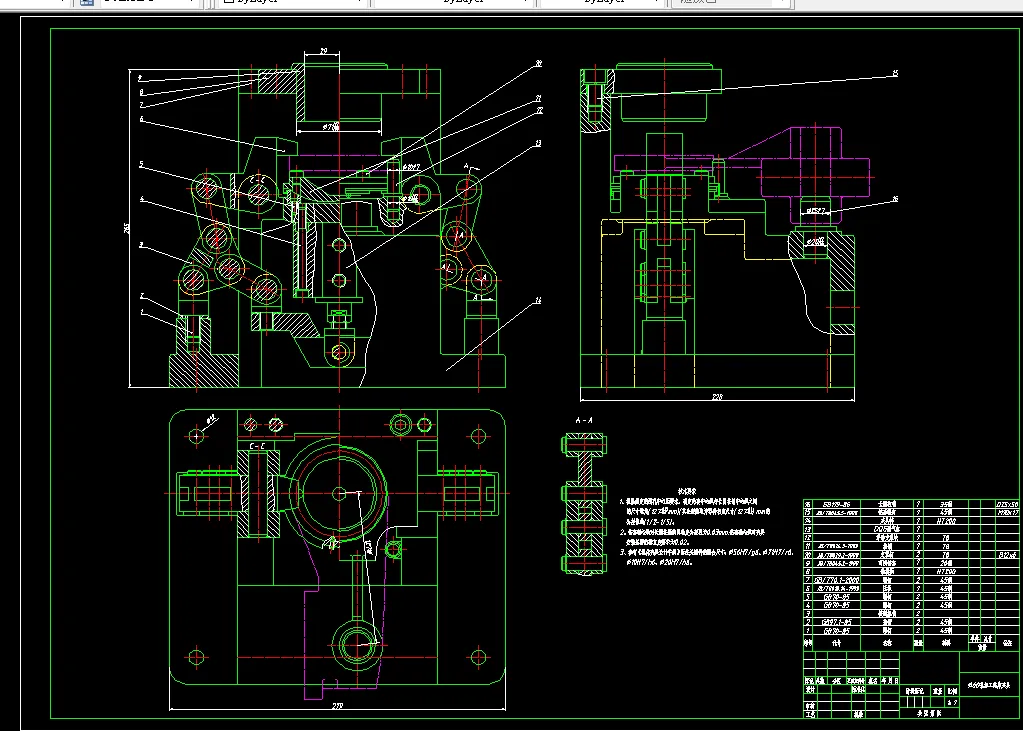The width and height of the screenshot is (1023, 731).
Task: Select part balloon number 15 in side view
Action: pyautogui.click(x=895, y=73)
